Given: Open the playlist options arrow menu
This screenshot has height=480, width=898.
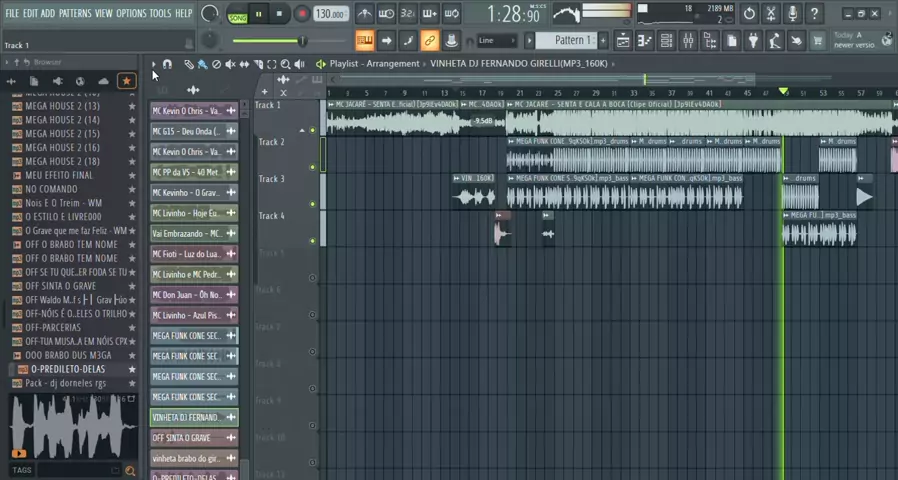Looking at the screenshot, I should [x=154, y=64].
